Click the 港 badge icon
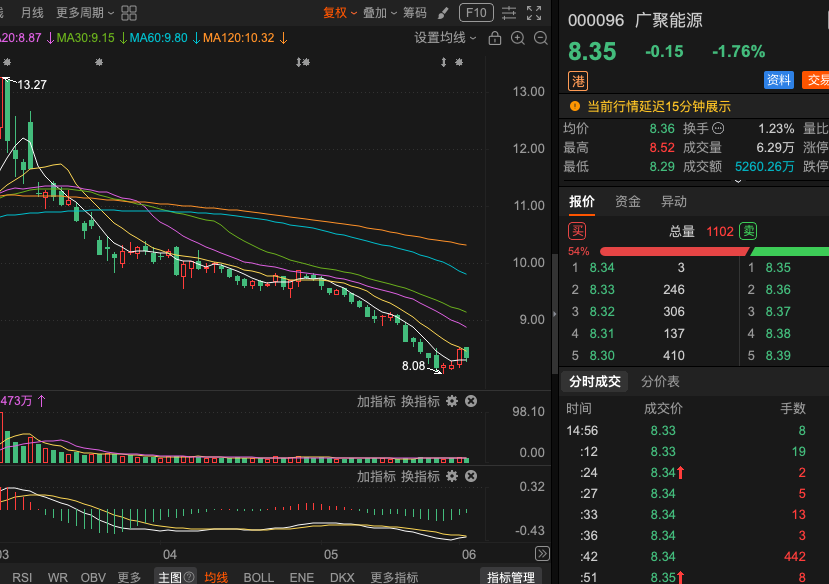This screenshot has height=584, width=829. (578, 81)
